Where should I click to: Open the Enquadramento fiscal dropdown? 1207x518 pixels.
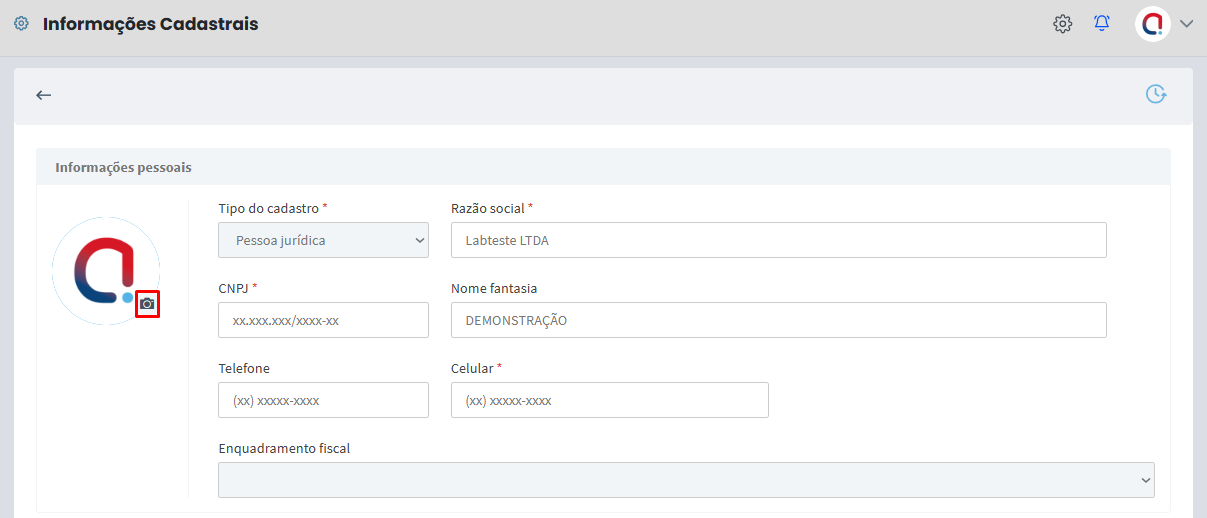point(686,480)
